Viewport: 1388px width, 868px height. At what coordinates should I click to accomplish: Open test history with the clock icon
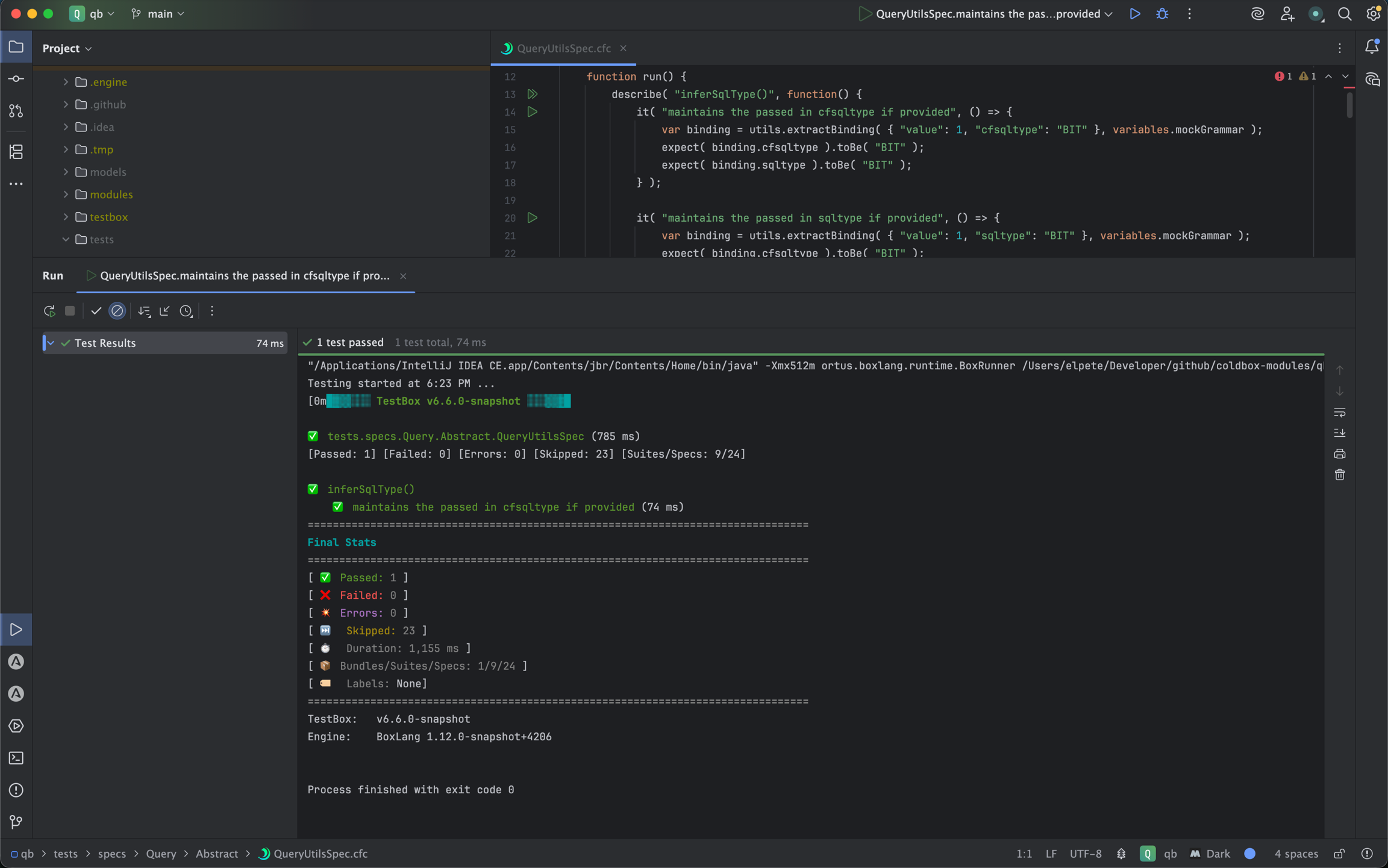click(x=186, y=311)
